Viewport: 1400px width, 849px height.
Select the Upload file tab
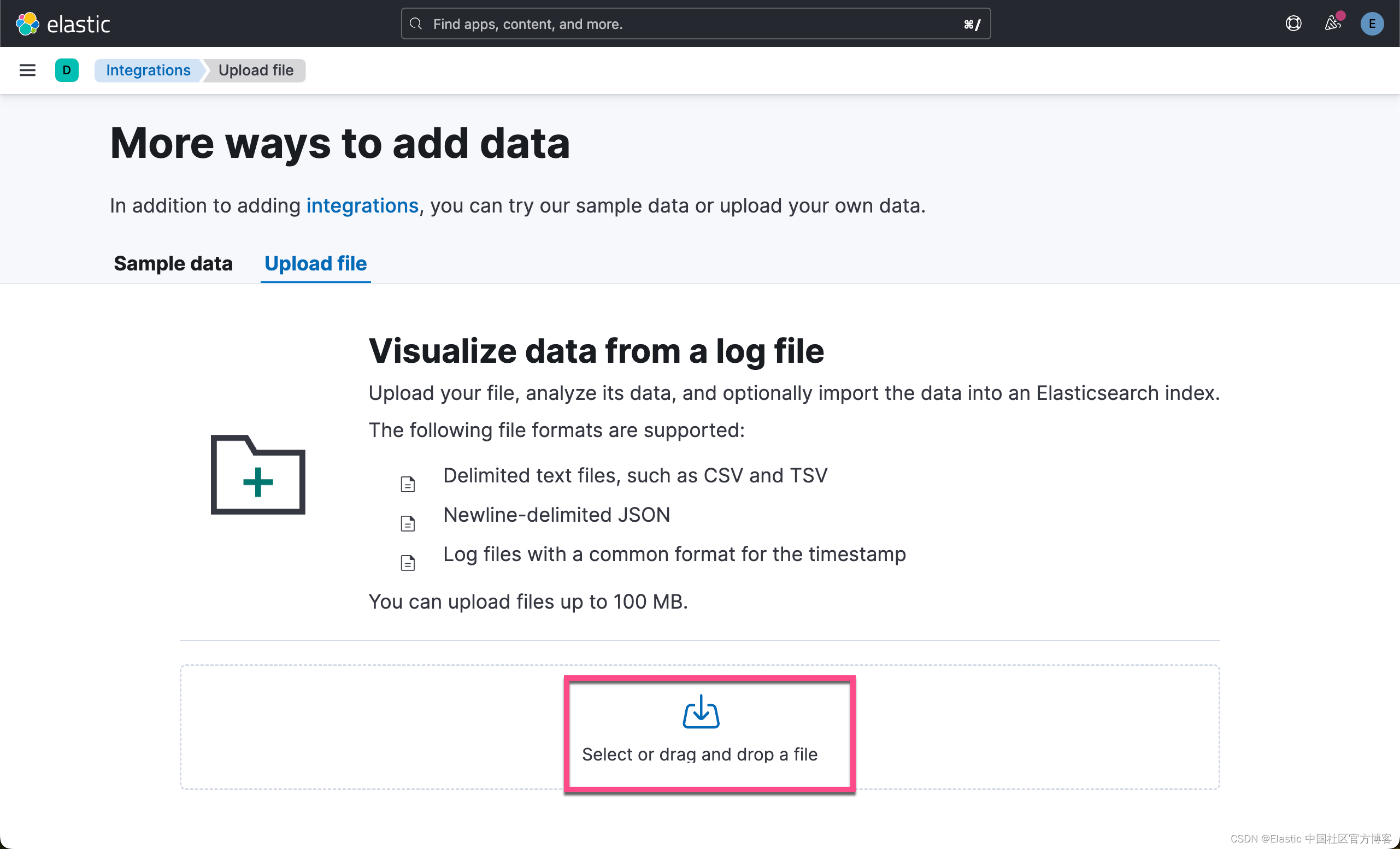(315, 263)
